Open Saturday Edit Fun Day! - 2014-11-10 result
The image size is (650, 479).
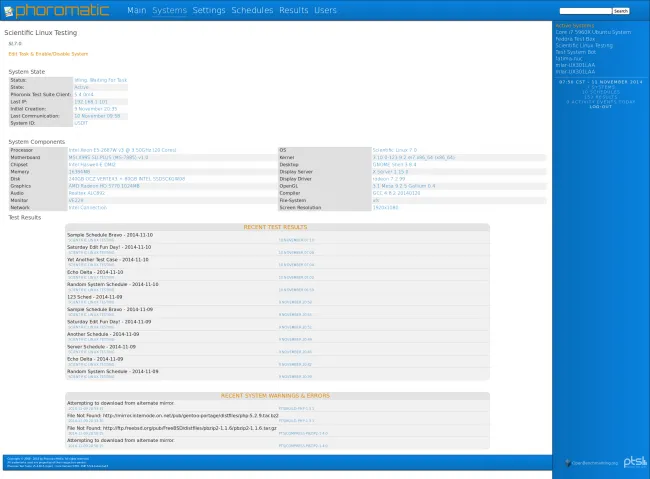tap(109, 247)
